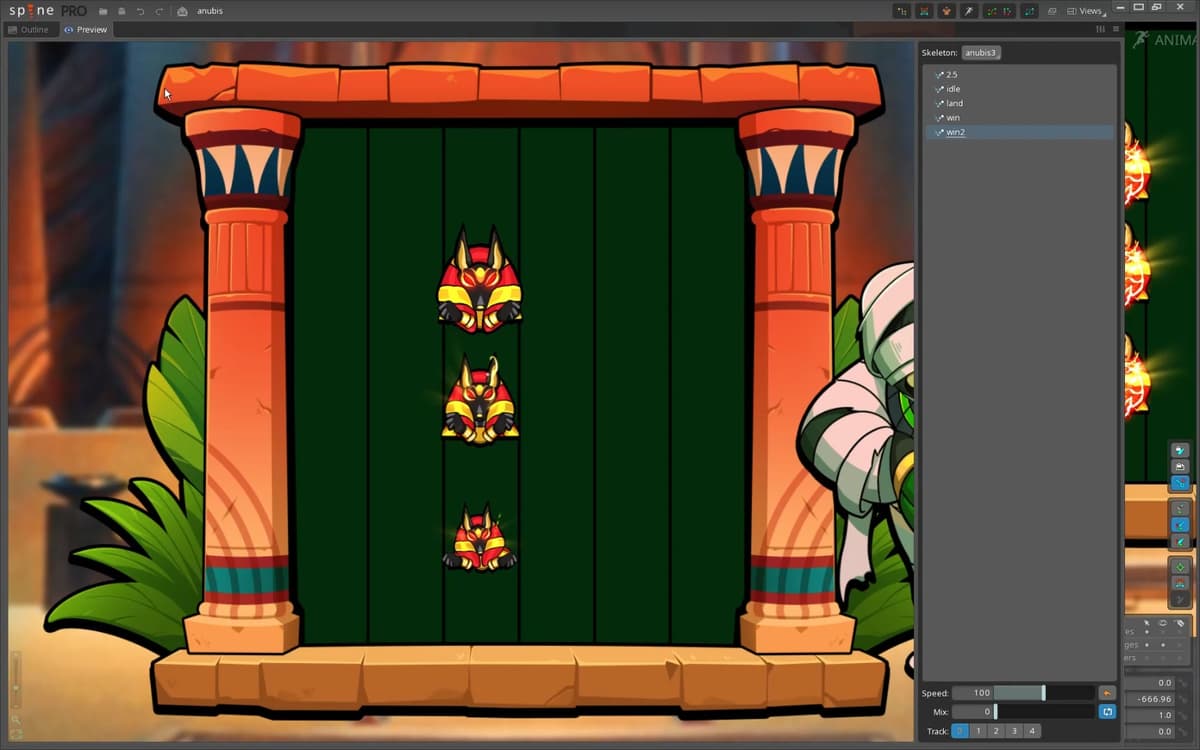Screen dimensions: 1200x750
Task: Switch to the Preview tab
Action: pos(85,30)
